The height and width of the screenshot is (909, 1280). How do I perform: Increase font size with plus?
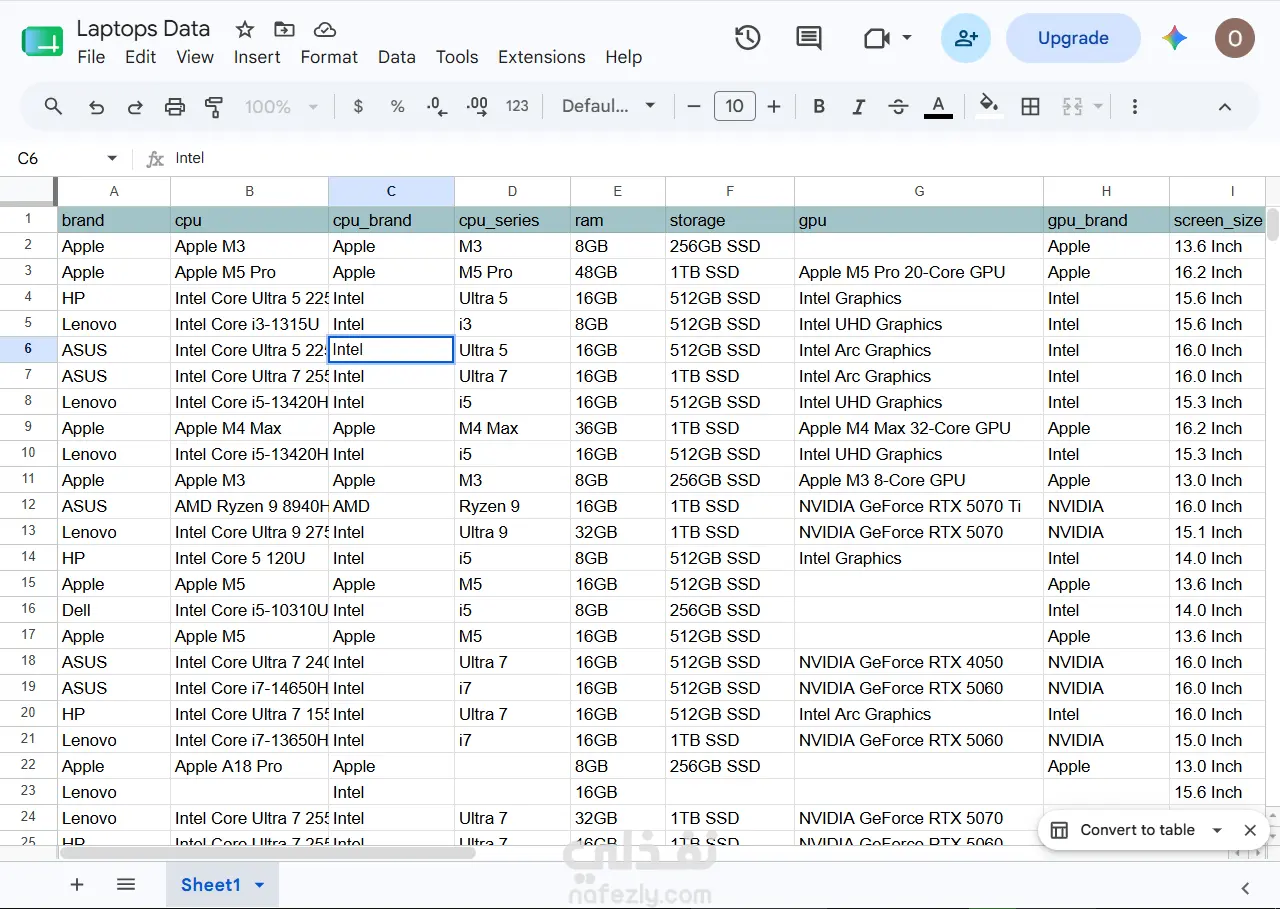point(773,106)
